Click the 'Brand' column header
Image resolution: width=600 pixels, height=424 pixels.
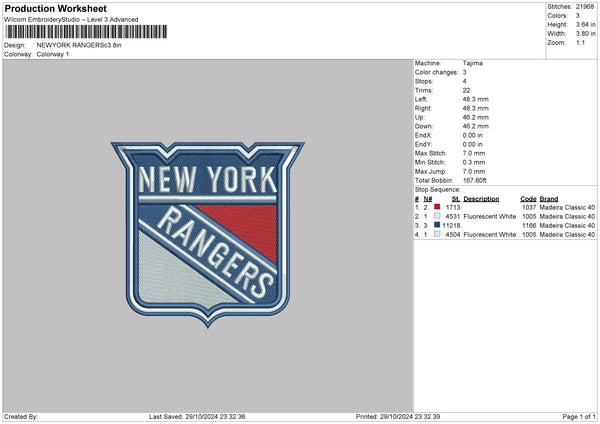pyautogui.click(x=549, y=199)
